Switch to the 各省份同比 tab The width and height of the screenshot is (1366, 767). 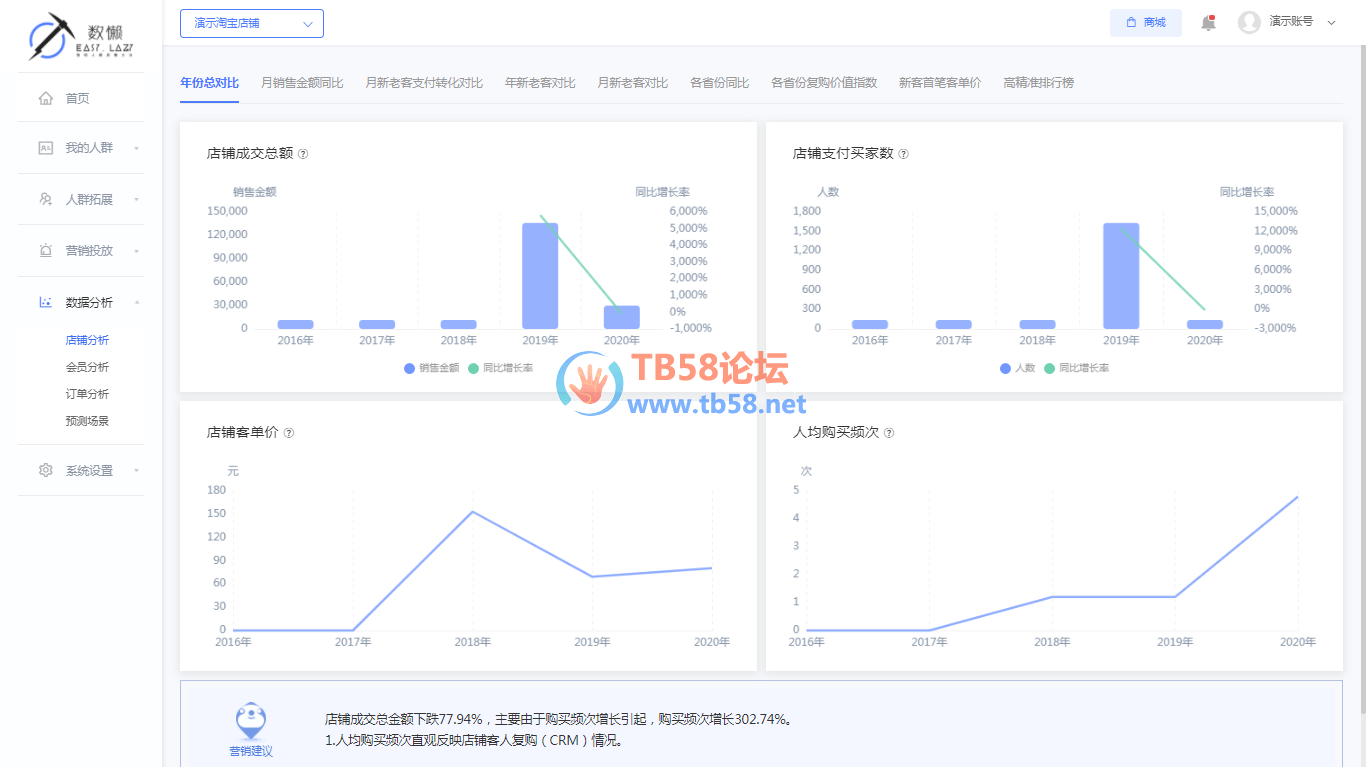719,83
